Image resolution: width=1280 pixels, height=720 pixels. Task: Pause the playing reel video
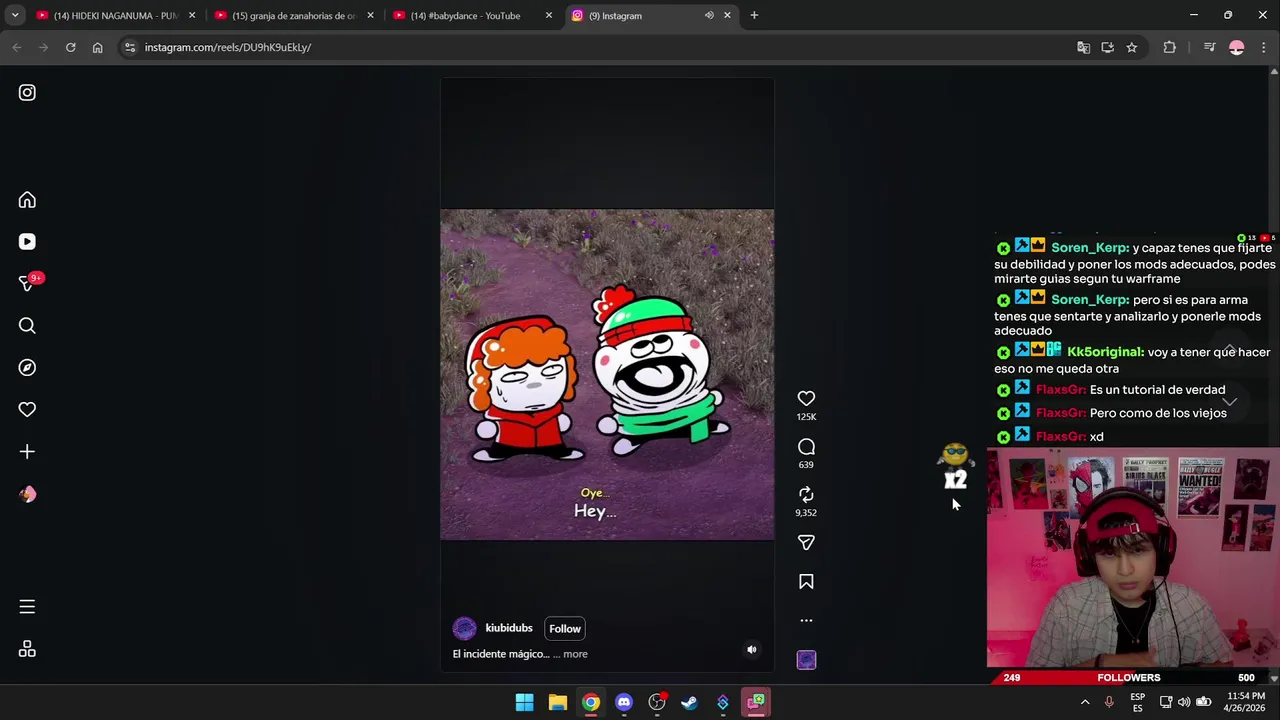pyautogui.click(x=607, y=374)
